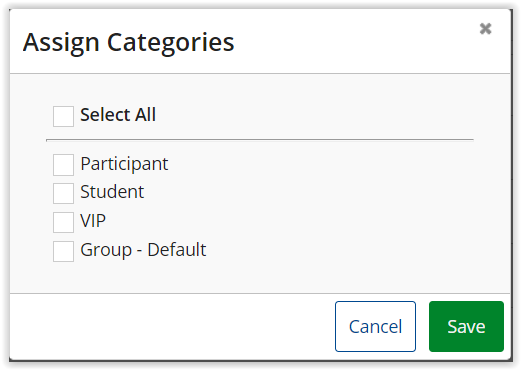Click the word Group in last category
This screenshot has width=521, height=370.
pos(106,250)
